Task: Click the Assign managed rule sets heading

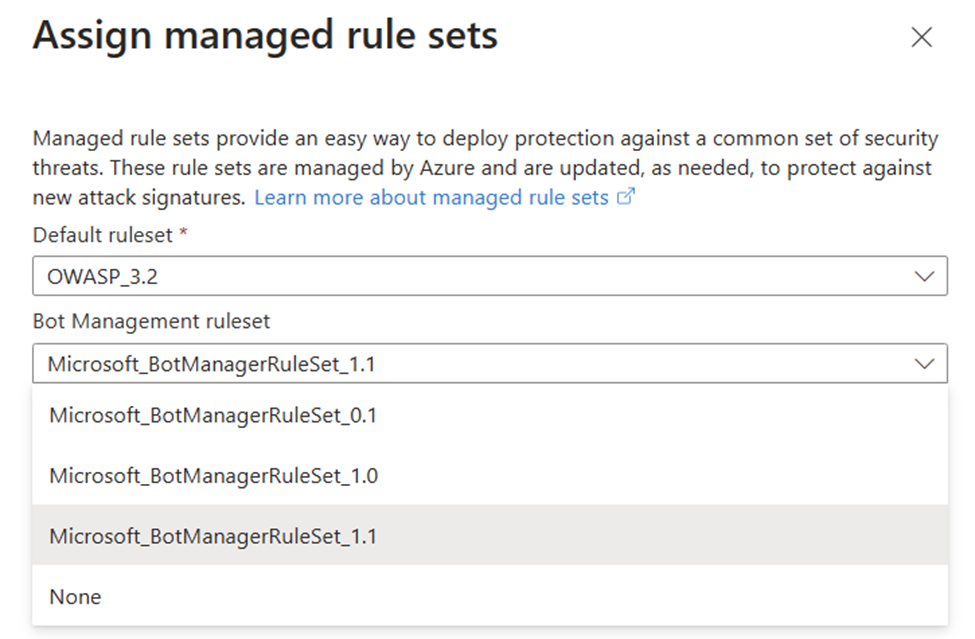Action: pos(265,37)
